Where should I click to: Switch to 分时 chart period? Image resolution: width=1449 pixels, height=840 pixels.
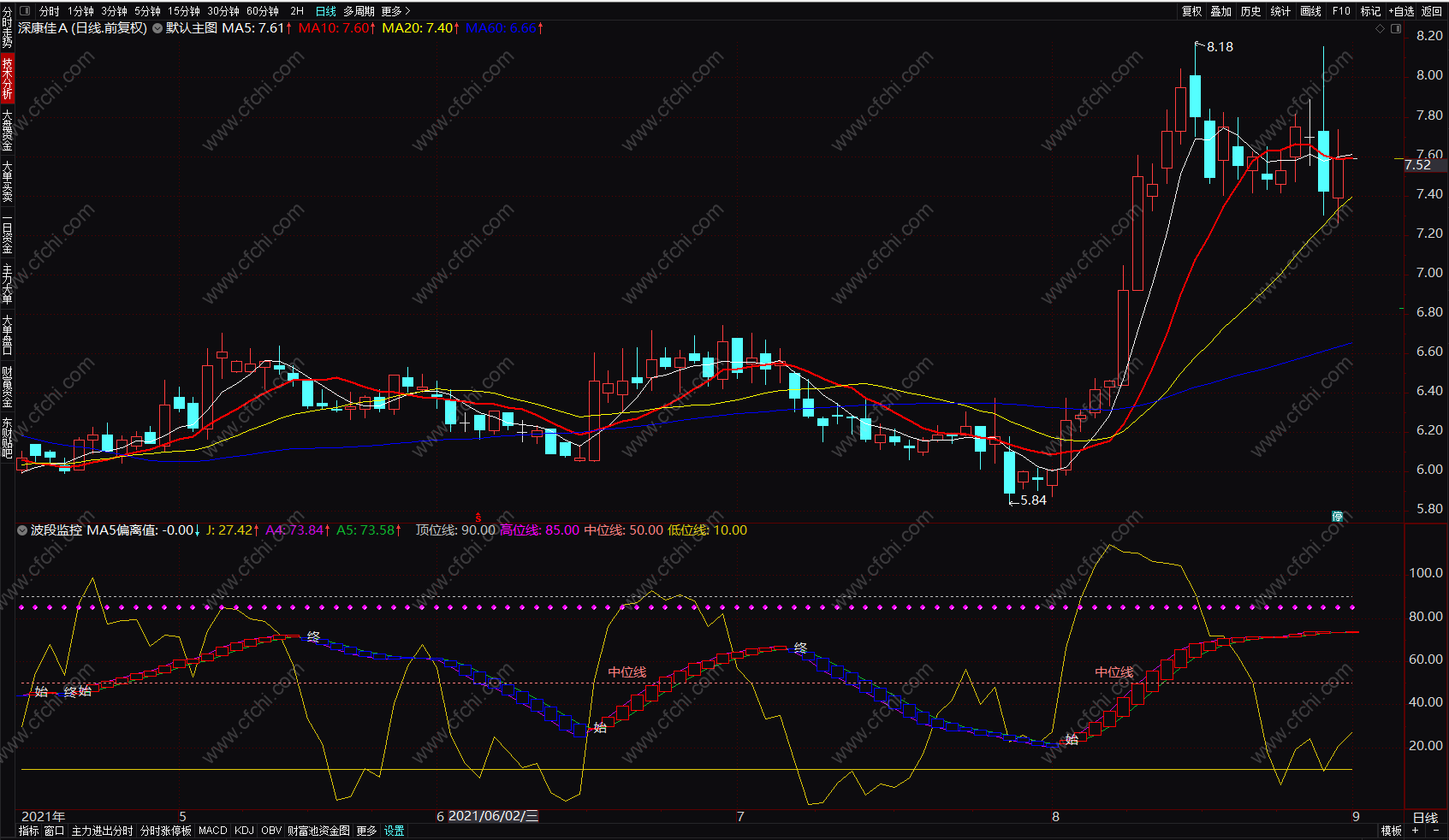50,11
